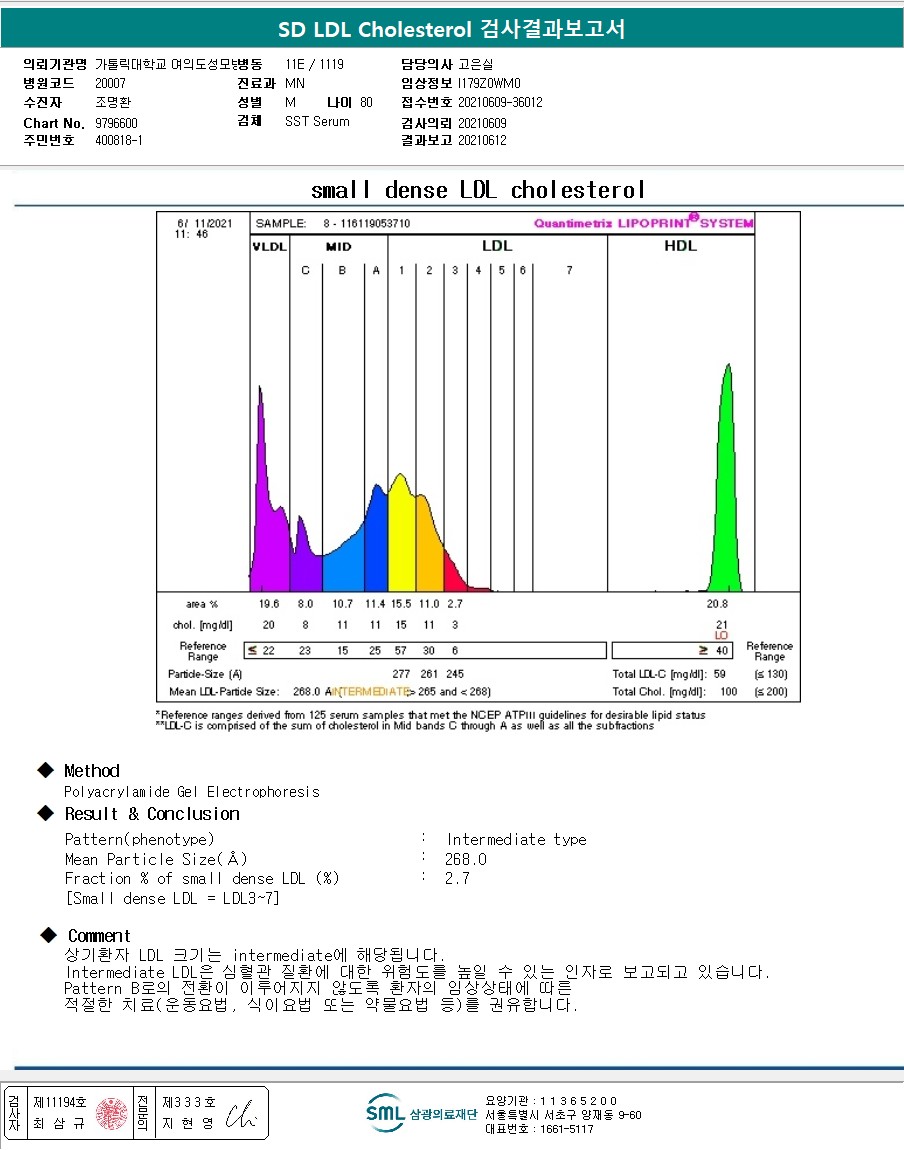Screen dimensions: 904x1150
Task: Click the specialist license number 제333호
Action: pyautogui.click(x=189, y=1102)
